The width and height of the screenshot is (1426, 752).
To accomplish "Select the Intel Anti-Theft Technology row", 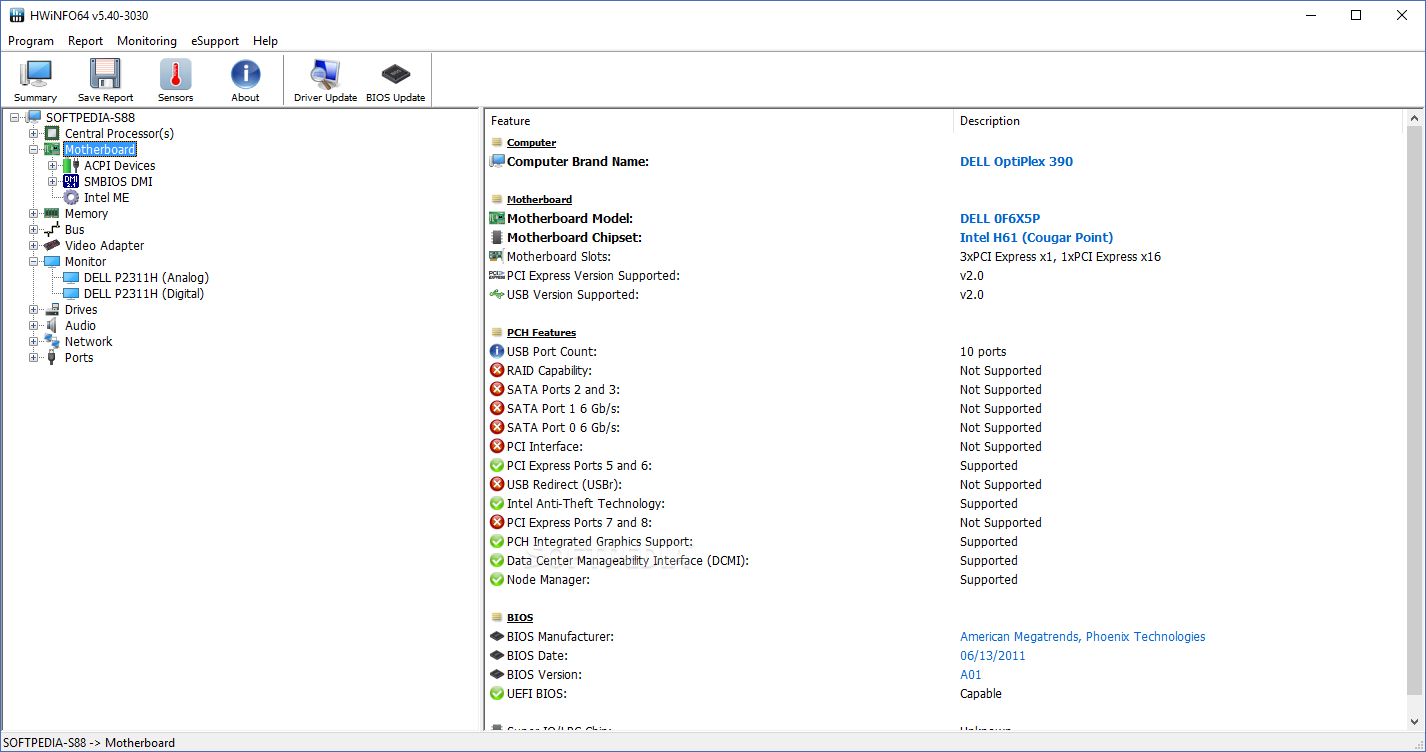I will point(946,504).
